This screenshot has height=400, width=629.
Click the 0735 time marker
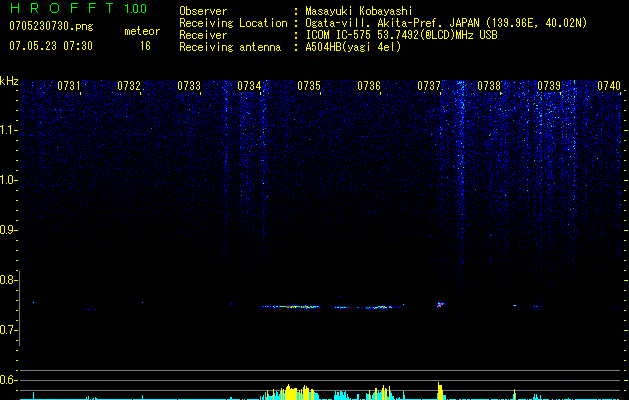(309, 86)
